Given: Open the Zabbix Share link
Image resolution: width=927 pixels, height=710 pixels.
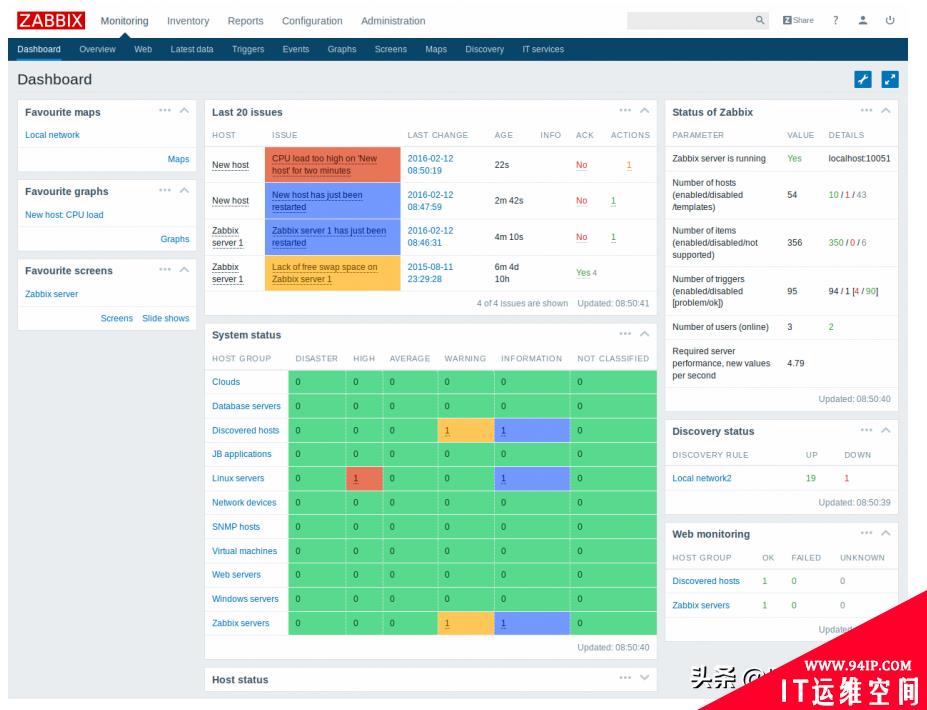Looking at the screenshot, I should (798, 20).
